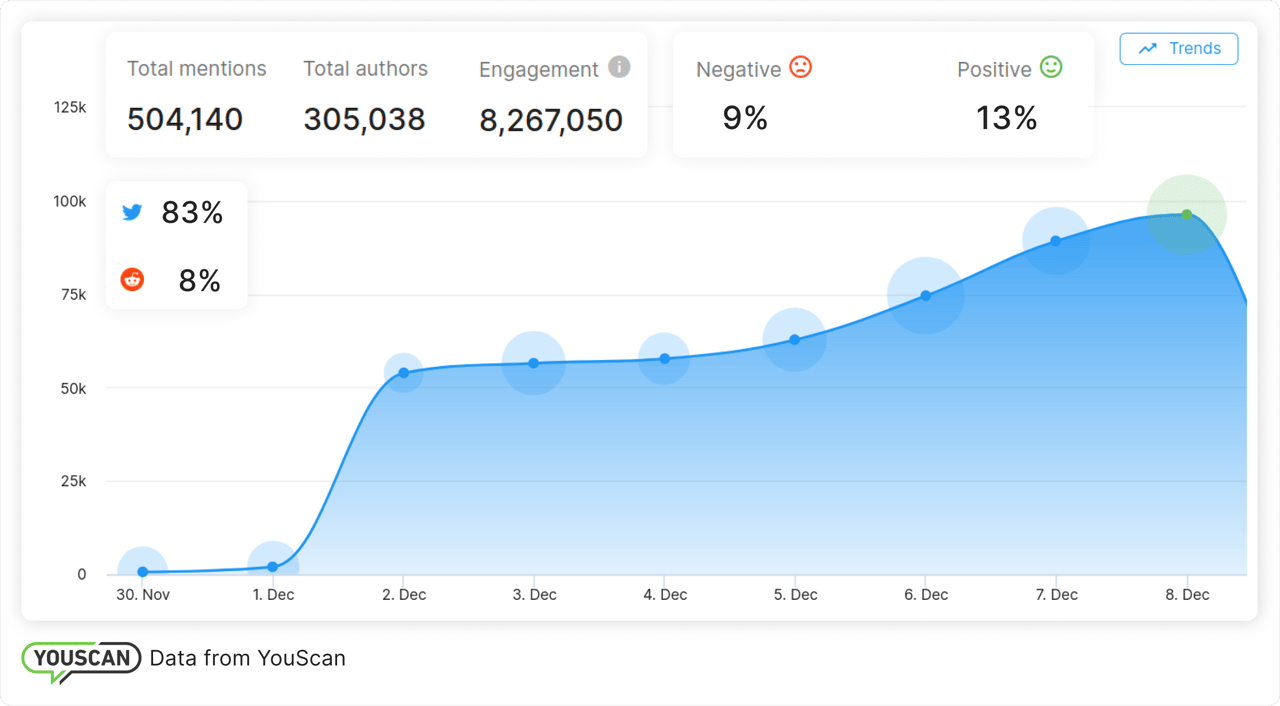Click the Negative sad face icon
Screen dimensions: 1280x706
click(x=800, y=67)
